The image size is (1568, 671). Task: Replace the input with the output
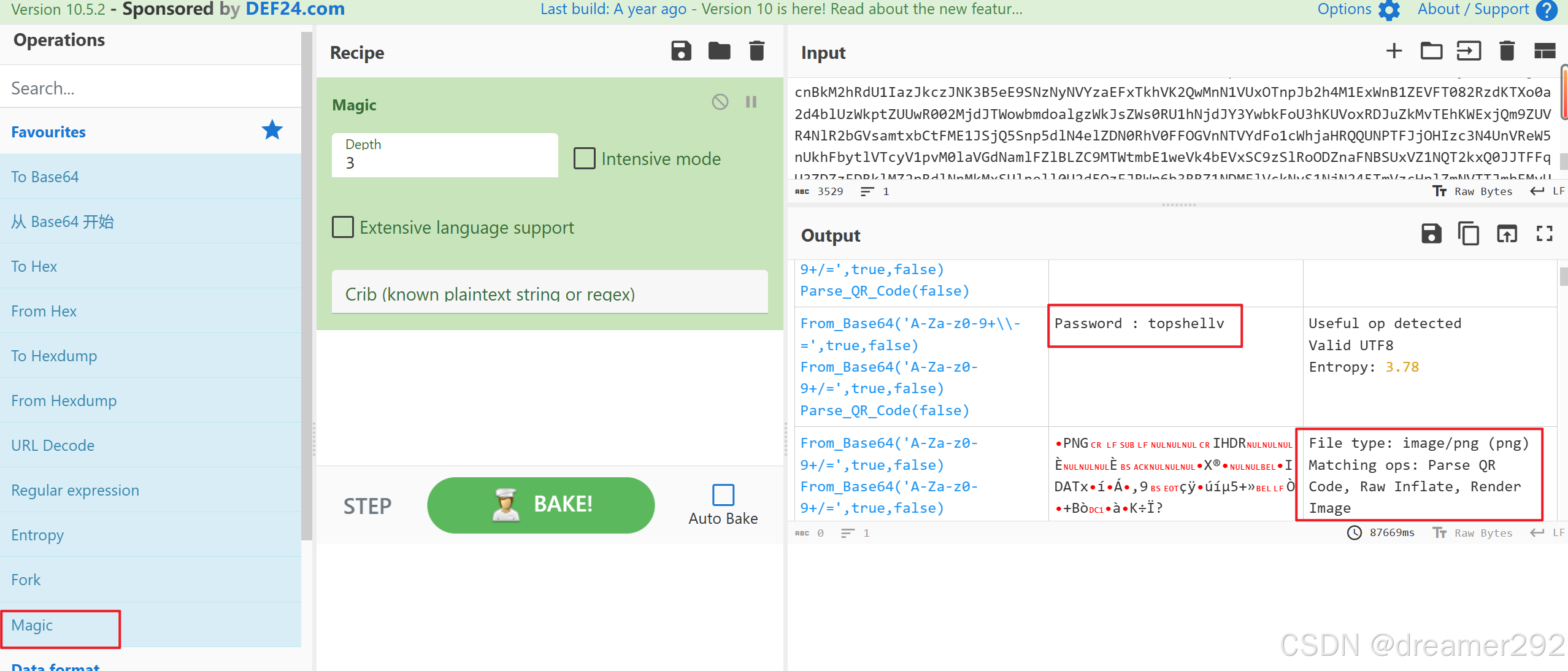click(x=1507, y=234)
